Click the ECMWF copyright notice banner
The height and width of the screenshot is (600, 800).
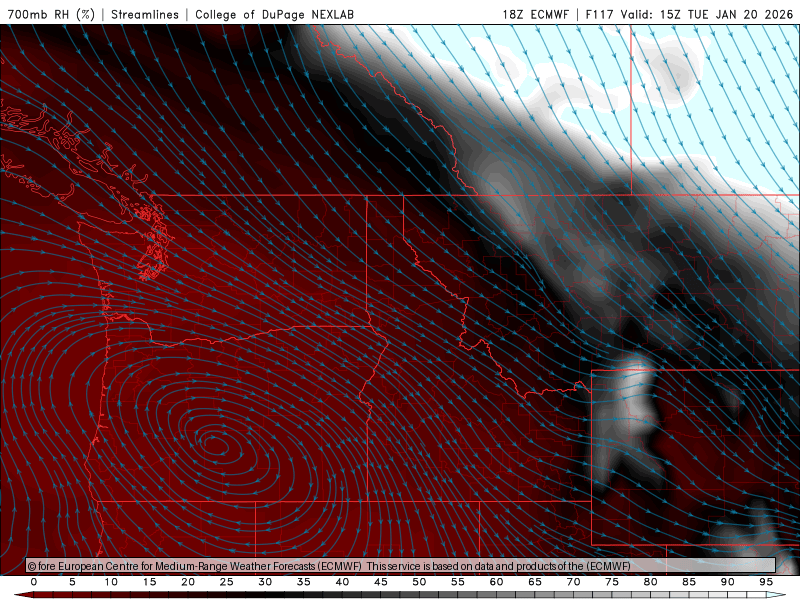pyautogui.click(x=401, y=566)
